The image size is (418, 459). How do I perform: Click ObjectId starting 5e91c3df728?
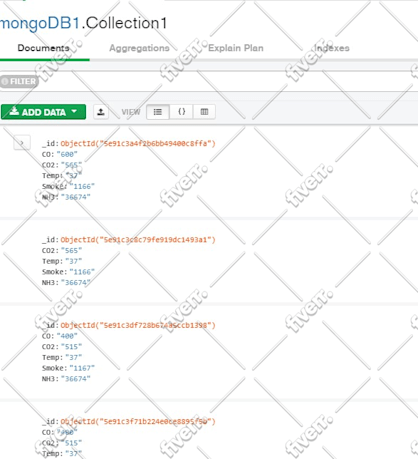(138, 325)
